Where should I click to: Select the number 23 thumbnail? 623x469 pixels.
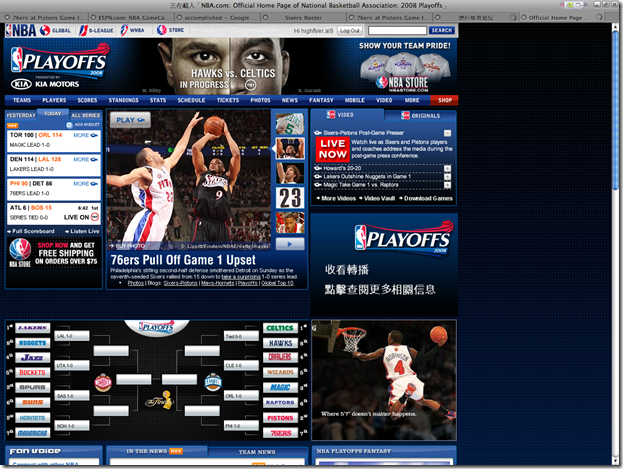coord(290,198)
